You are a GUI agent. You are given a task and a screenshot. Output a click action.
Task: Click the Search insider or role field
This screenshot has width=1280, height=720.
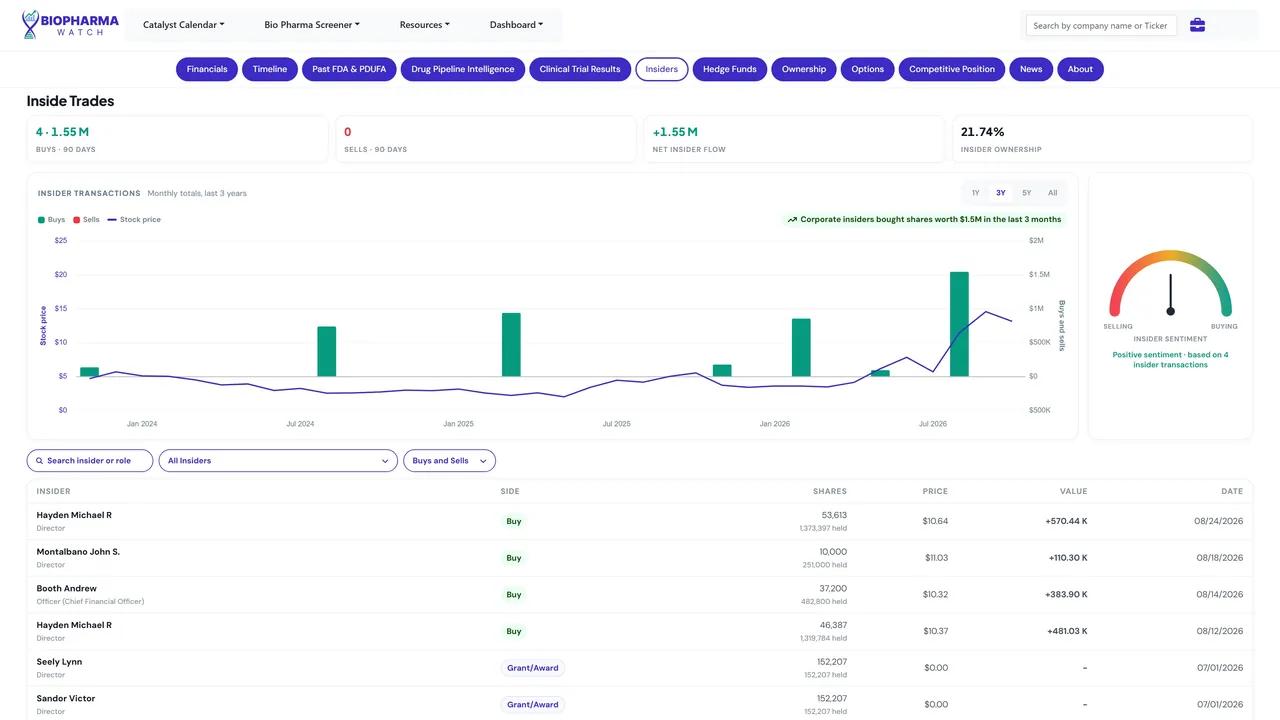pyautogui.click(x=90, y=461)
